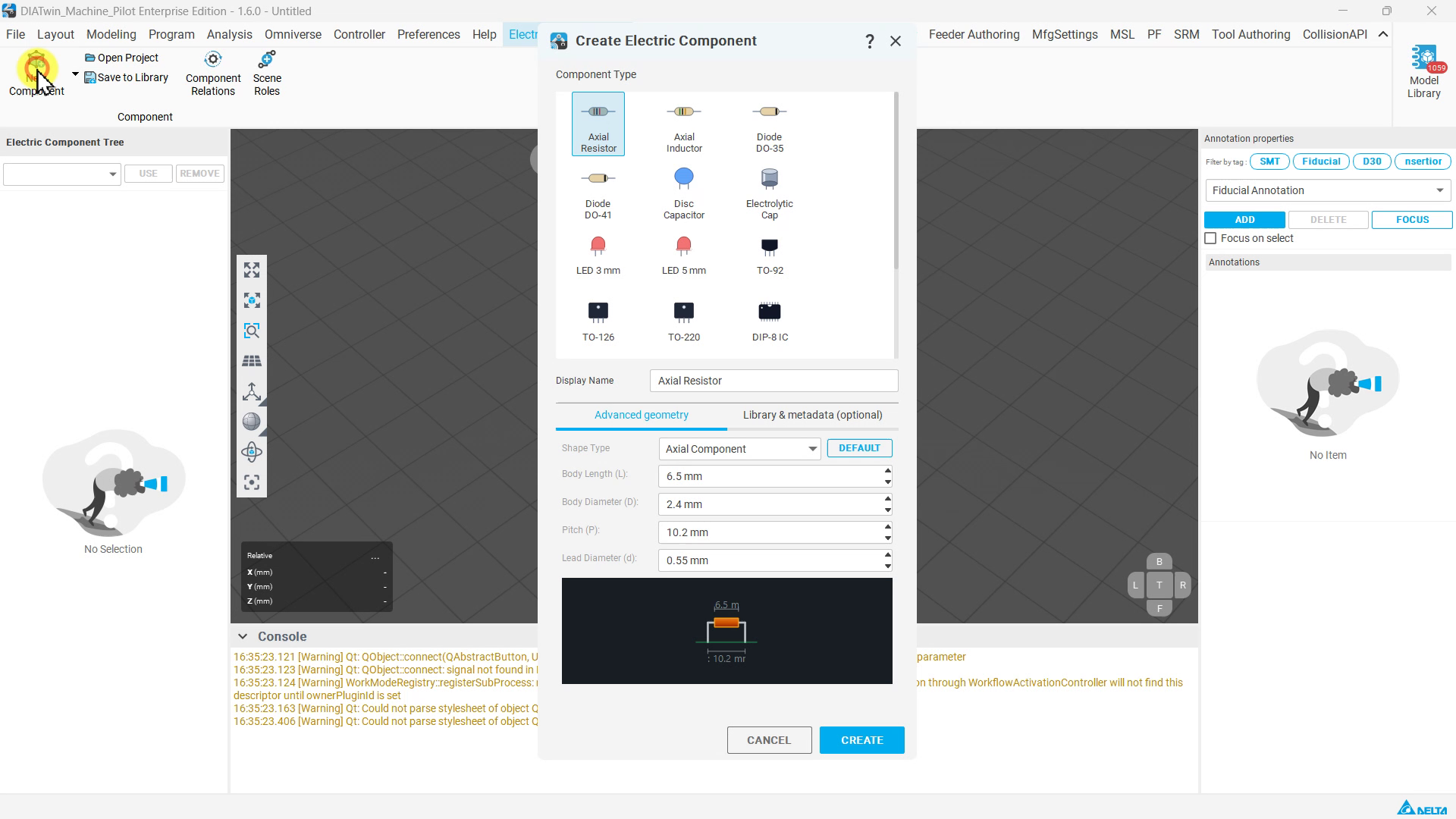This screenshot has height=819, width=1456.
Task: Toggle the D30 tag filter
Action: click(x=1372, y=162)
